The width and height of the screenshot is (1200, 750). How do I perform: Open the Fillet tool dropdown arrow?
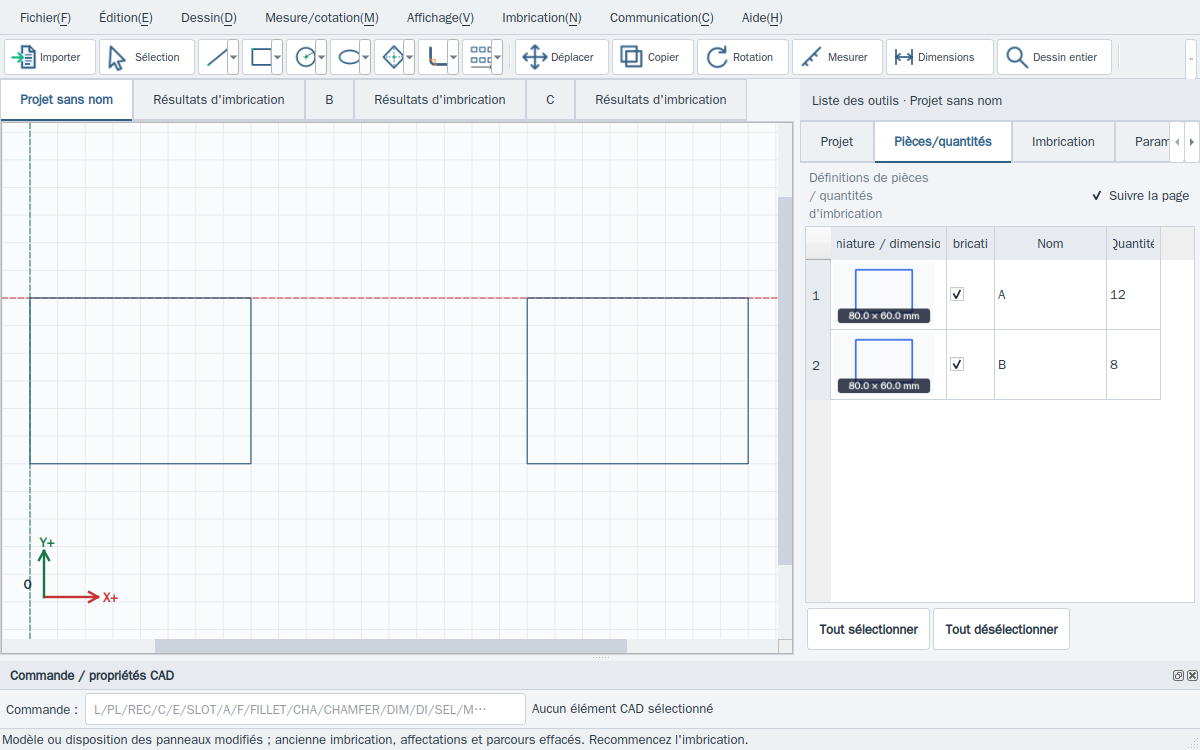point(453,57)
